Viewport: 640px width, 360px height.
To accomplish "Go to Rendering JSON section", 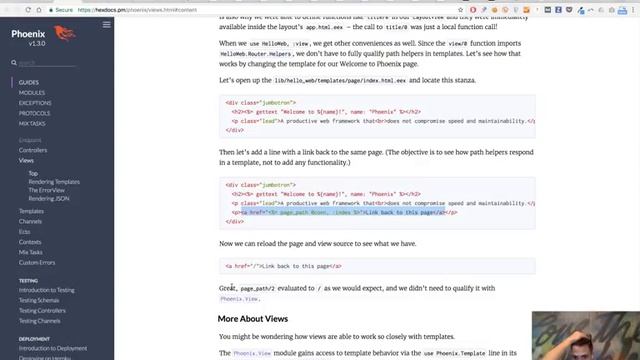I will coord(49,198).
